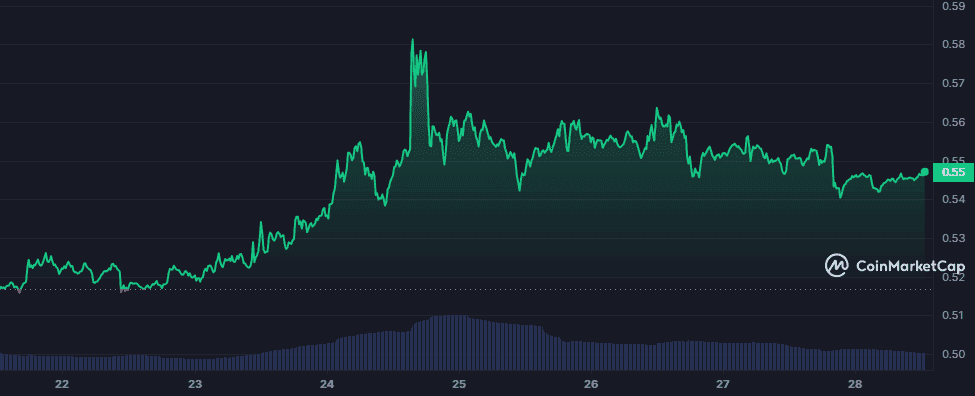
Task: Click the date label 28 on the time axis
Action: tap(856, 383)
